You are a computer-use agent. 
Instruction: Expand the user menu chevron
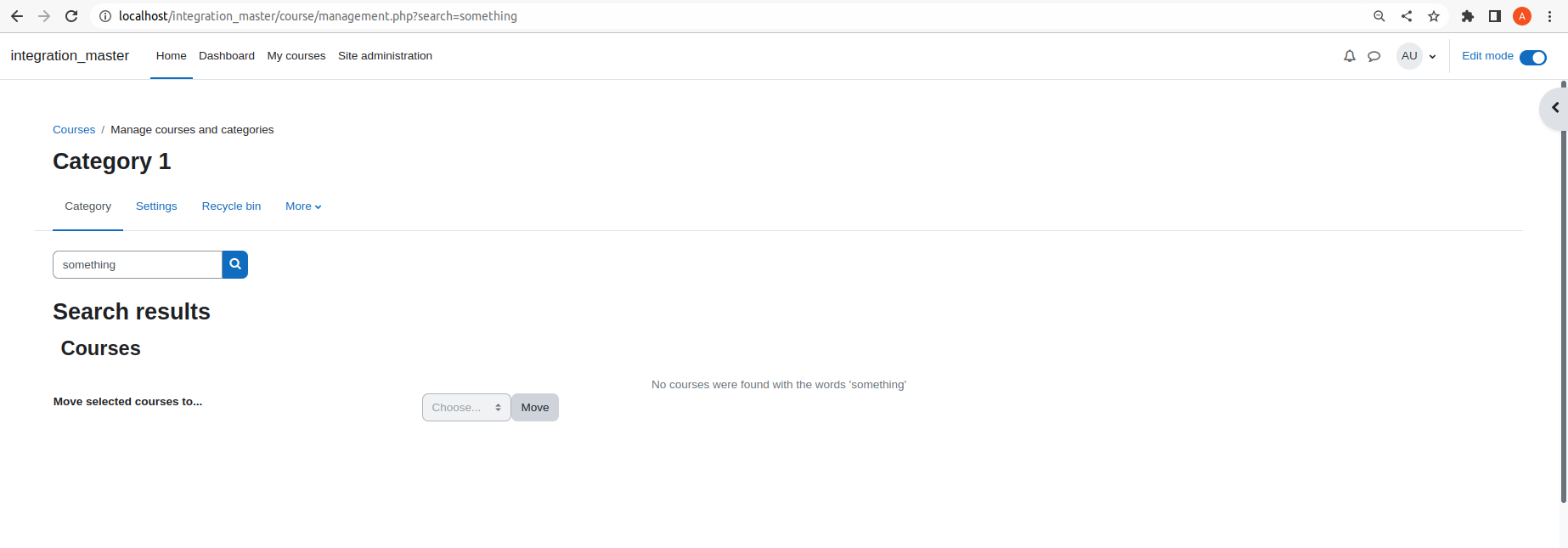click(x=1432, y=57)
